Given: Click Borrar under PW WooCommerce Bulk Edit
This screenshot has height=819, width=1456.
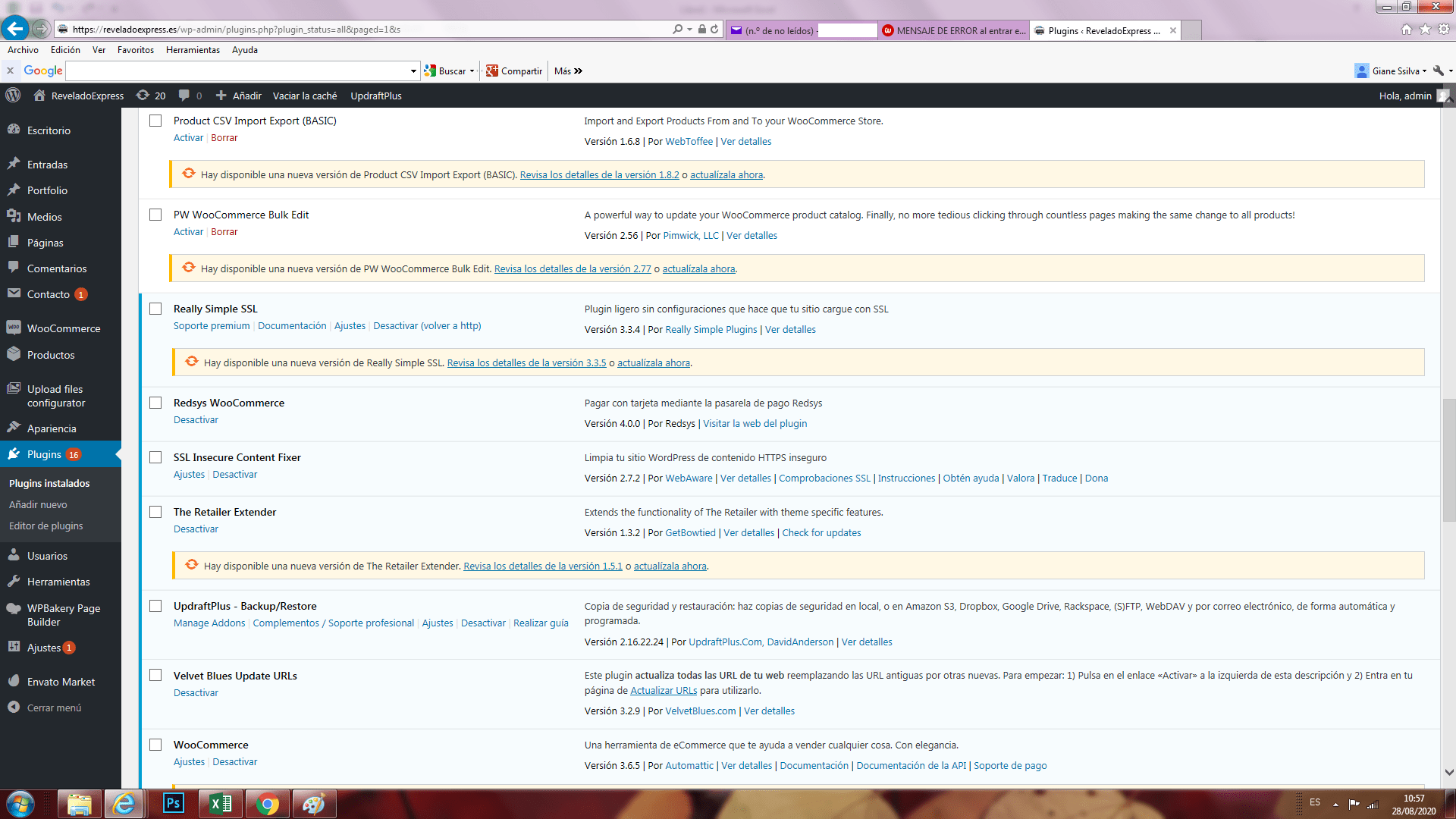Looking at the screenshot, I should tap(224, 232).
